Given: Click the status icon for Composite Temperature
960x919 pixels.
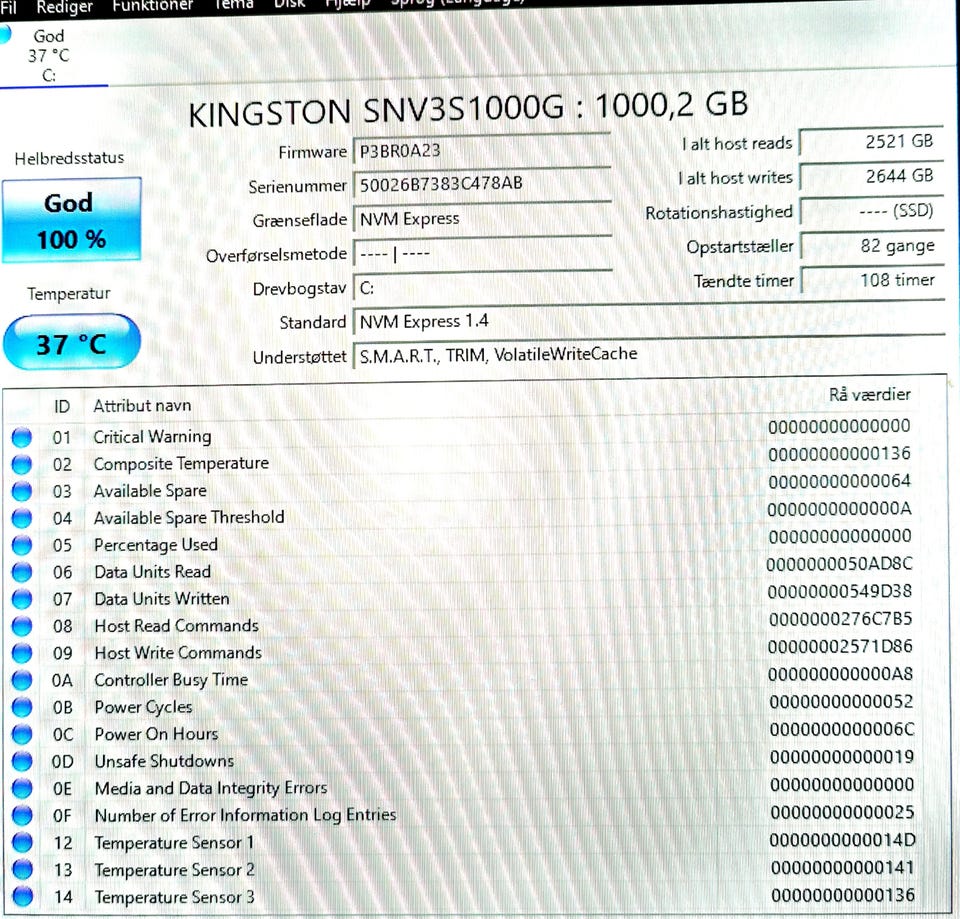Looking at the screenshot, I should point(21,465).
